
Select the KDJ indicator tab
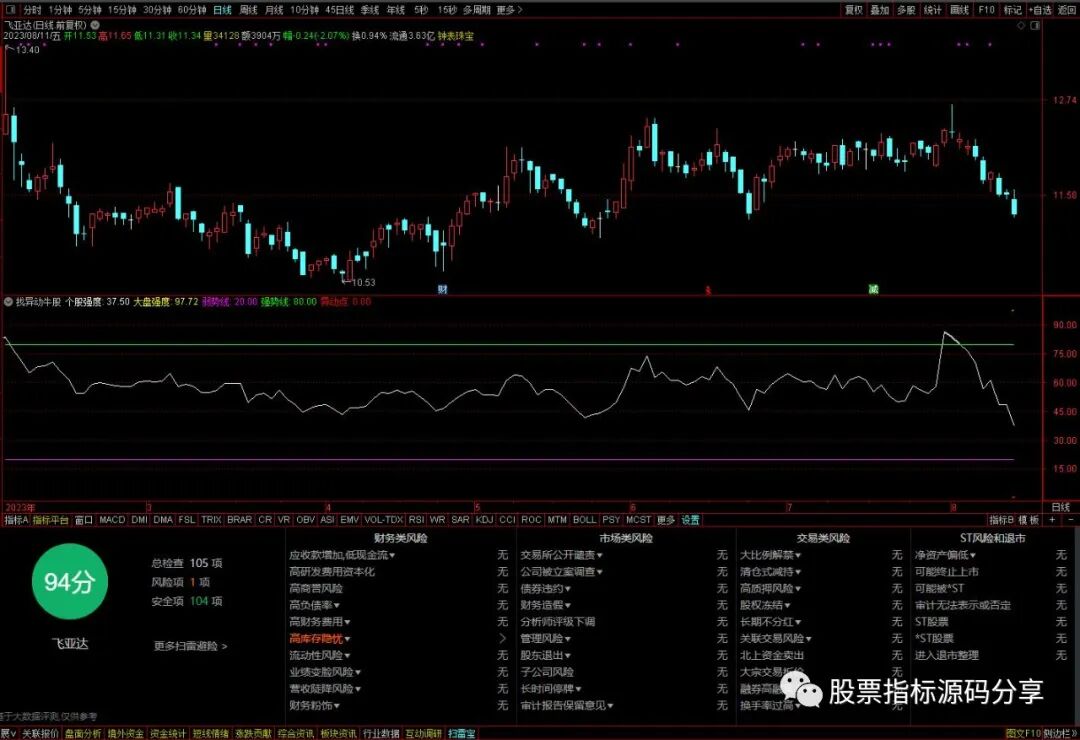[484, 520]
